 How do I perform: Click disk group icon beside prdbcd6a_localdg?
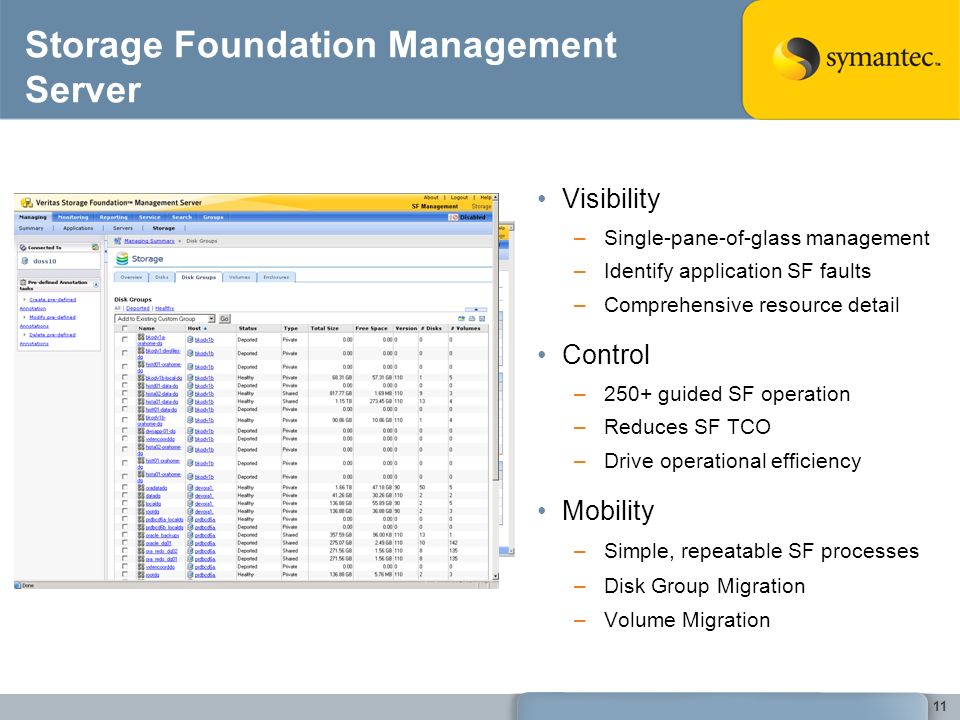click(x=141, y=519)
